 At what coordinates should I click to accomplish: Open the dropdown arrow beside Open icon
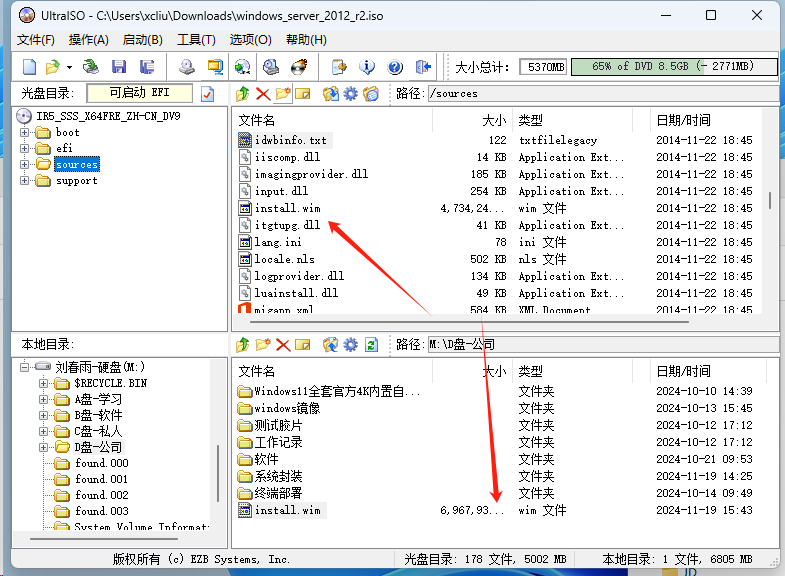pyautogui.click(x=70, y=67)
